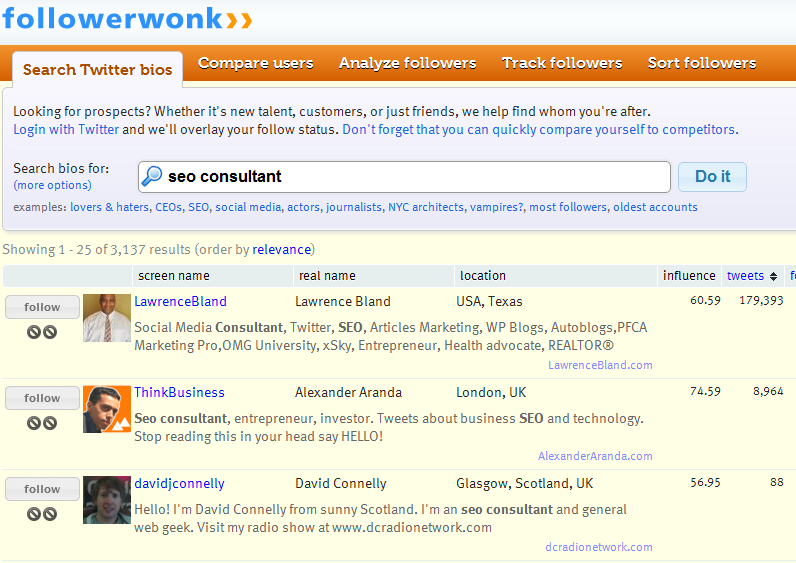Image resolution: width=796 pixels, height=563 pixels.
Task: Select the Search Twitter bios tab
Action: coord(97,70)
